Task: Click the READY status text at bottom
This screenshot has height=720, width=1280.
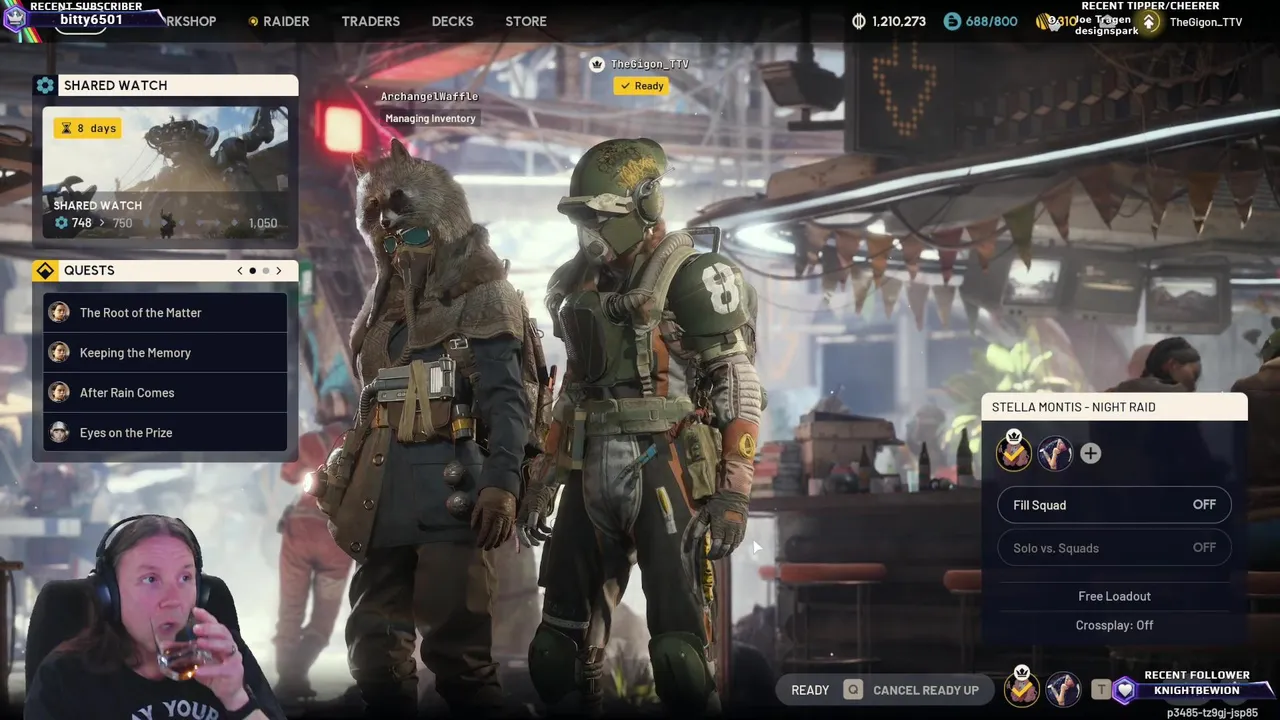Action: coord(810,690)
